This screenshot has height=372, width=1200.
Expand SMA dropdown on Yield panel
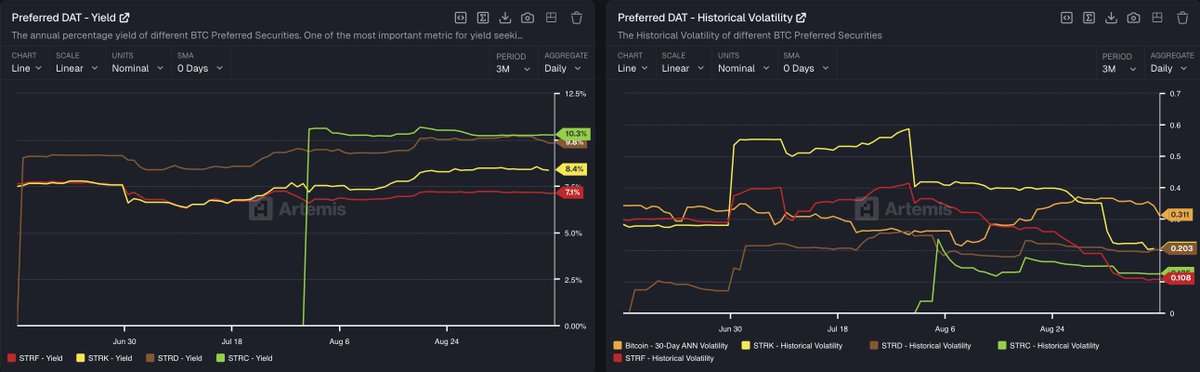tap(199, 68)
